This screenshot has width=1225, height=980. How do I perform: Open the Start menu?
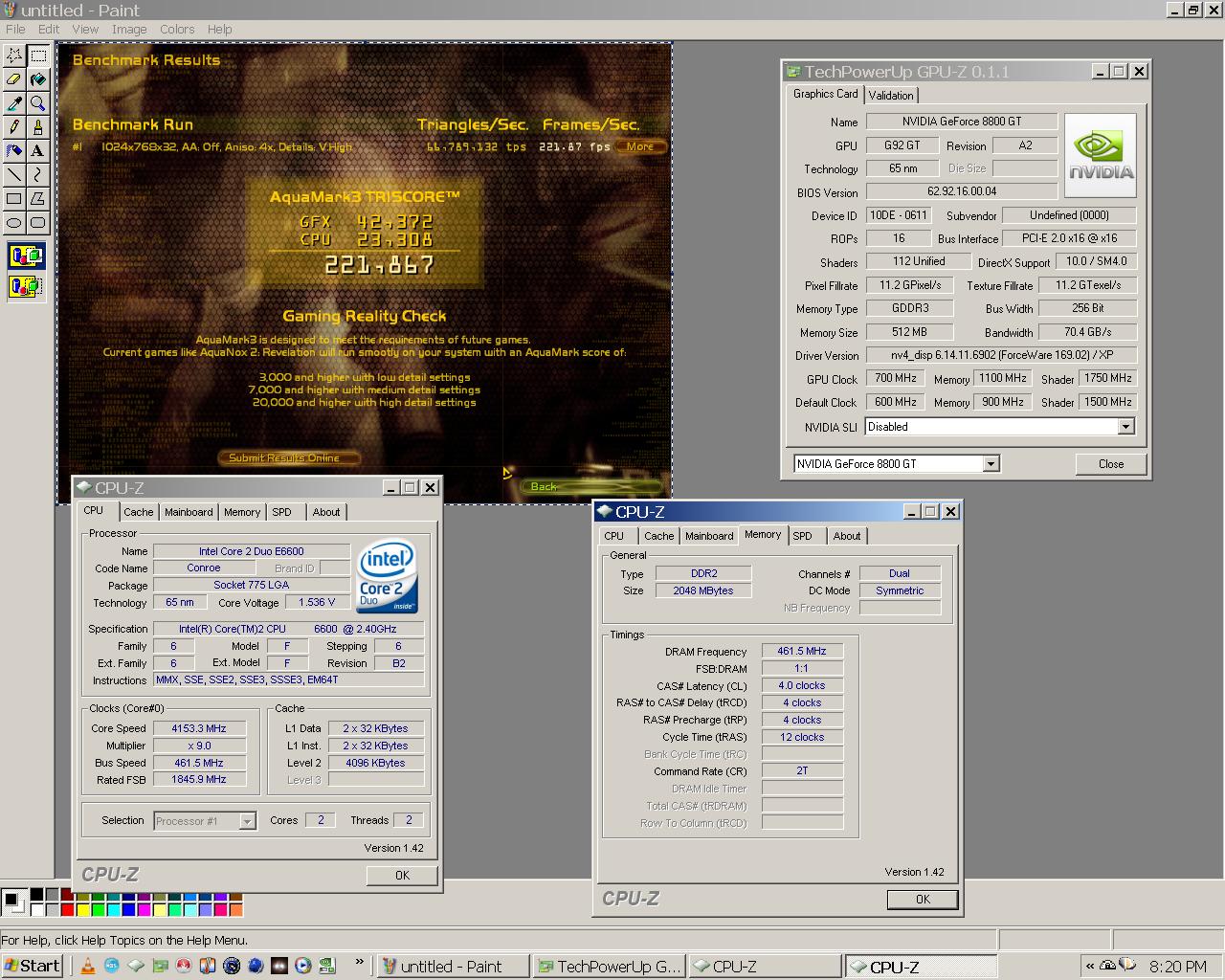[x=33, y=966]
